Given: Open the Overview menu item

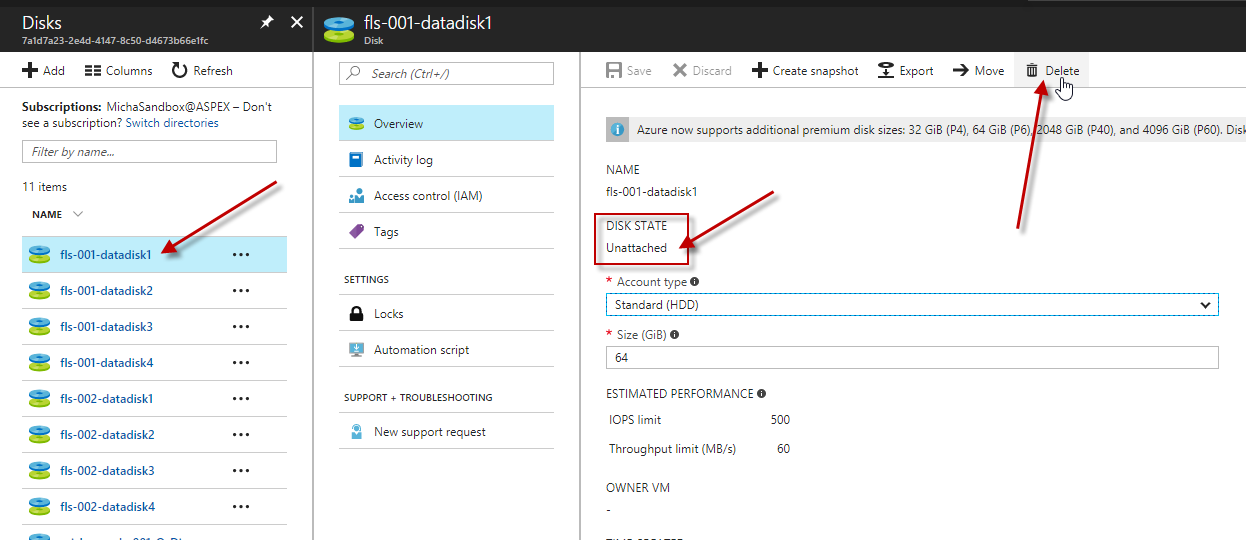Looking at the screenshot, I should [446, 123].
